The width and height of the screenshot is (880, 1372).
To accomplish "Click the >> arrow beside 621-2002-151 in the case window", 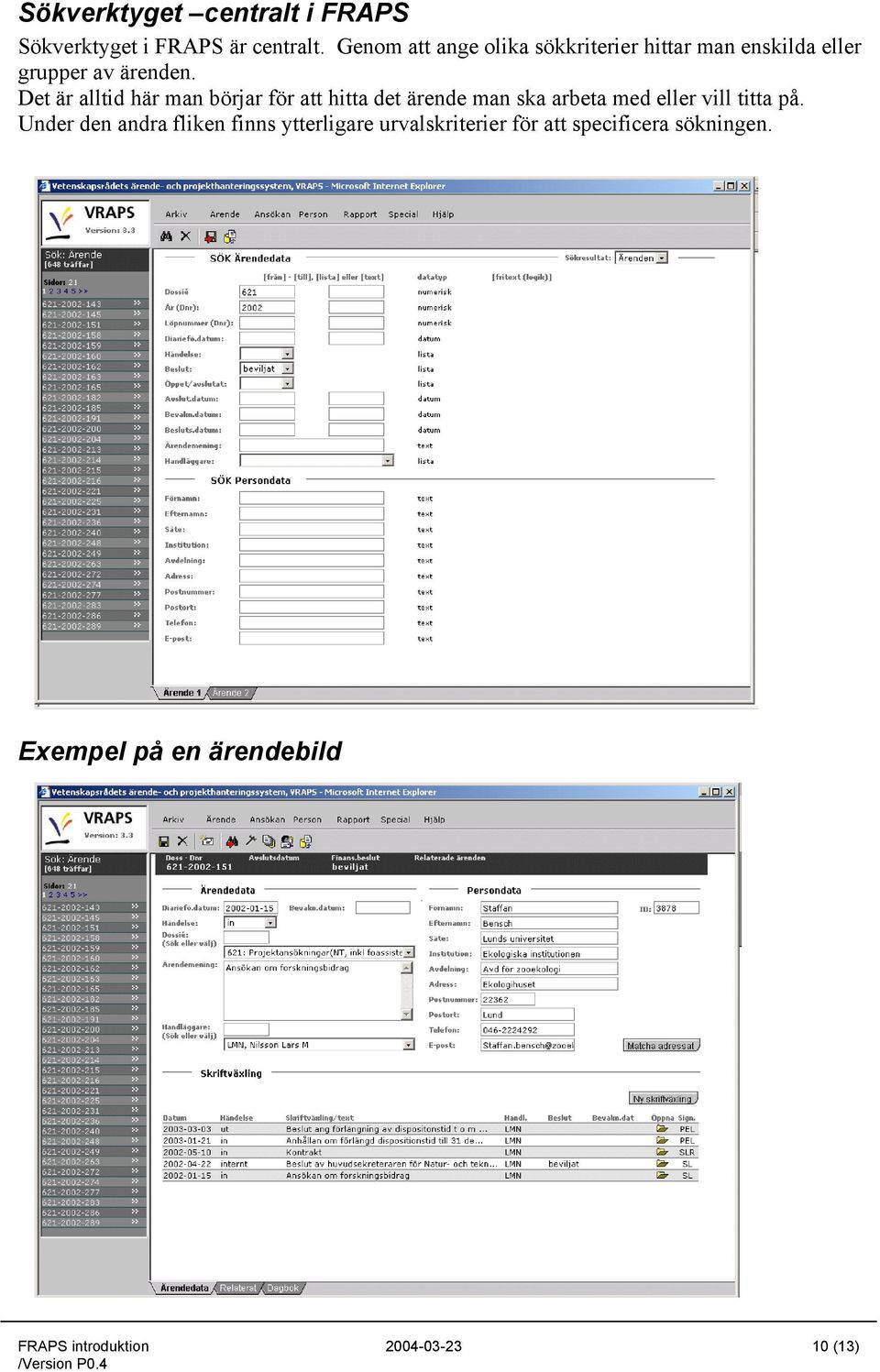I will (x=136, y=927).
